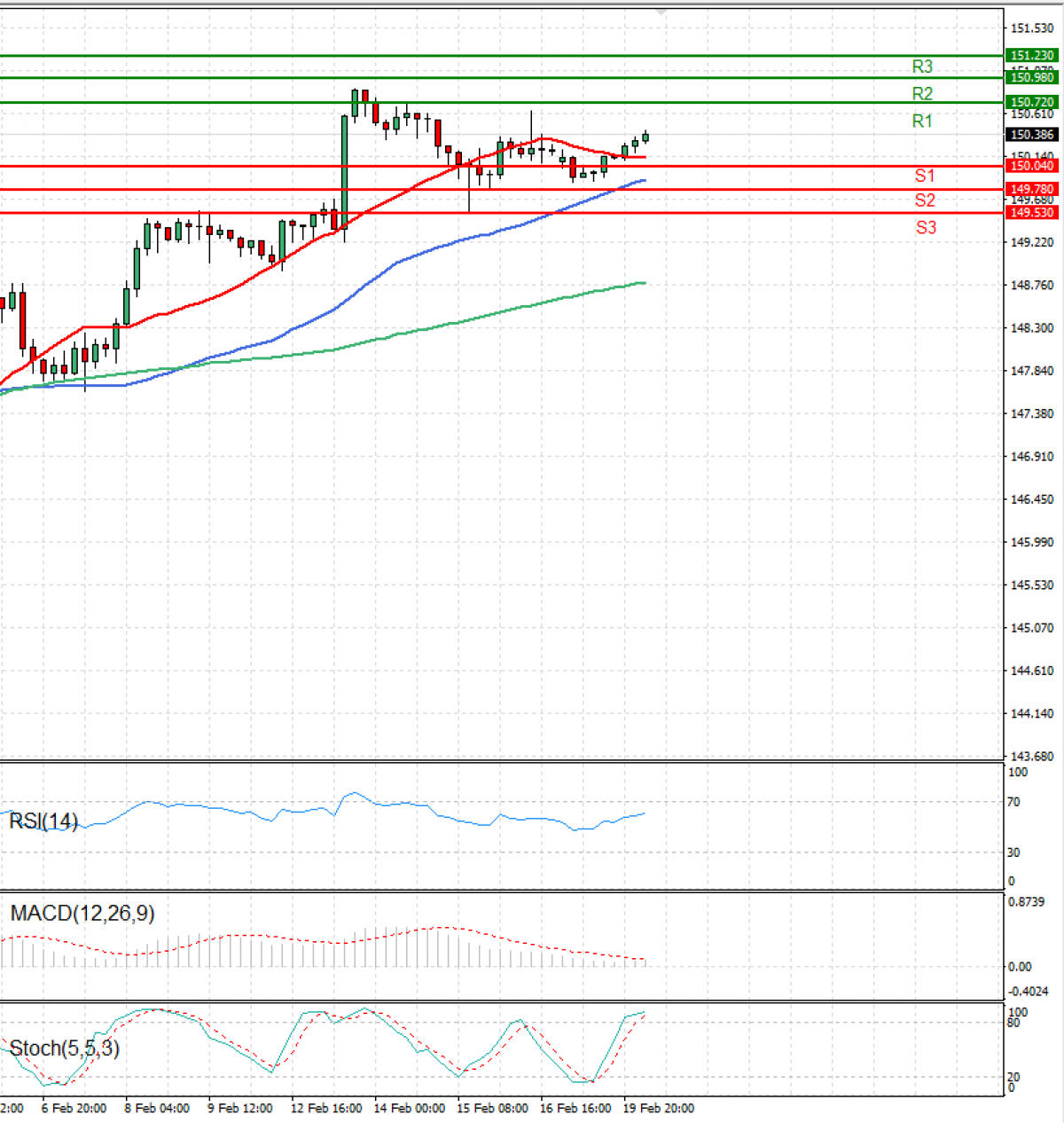This screenshot has width=1064, height=1123.
Task: Click the 151.230 green price tag
Action: pos(1032,56)
